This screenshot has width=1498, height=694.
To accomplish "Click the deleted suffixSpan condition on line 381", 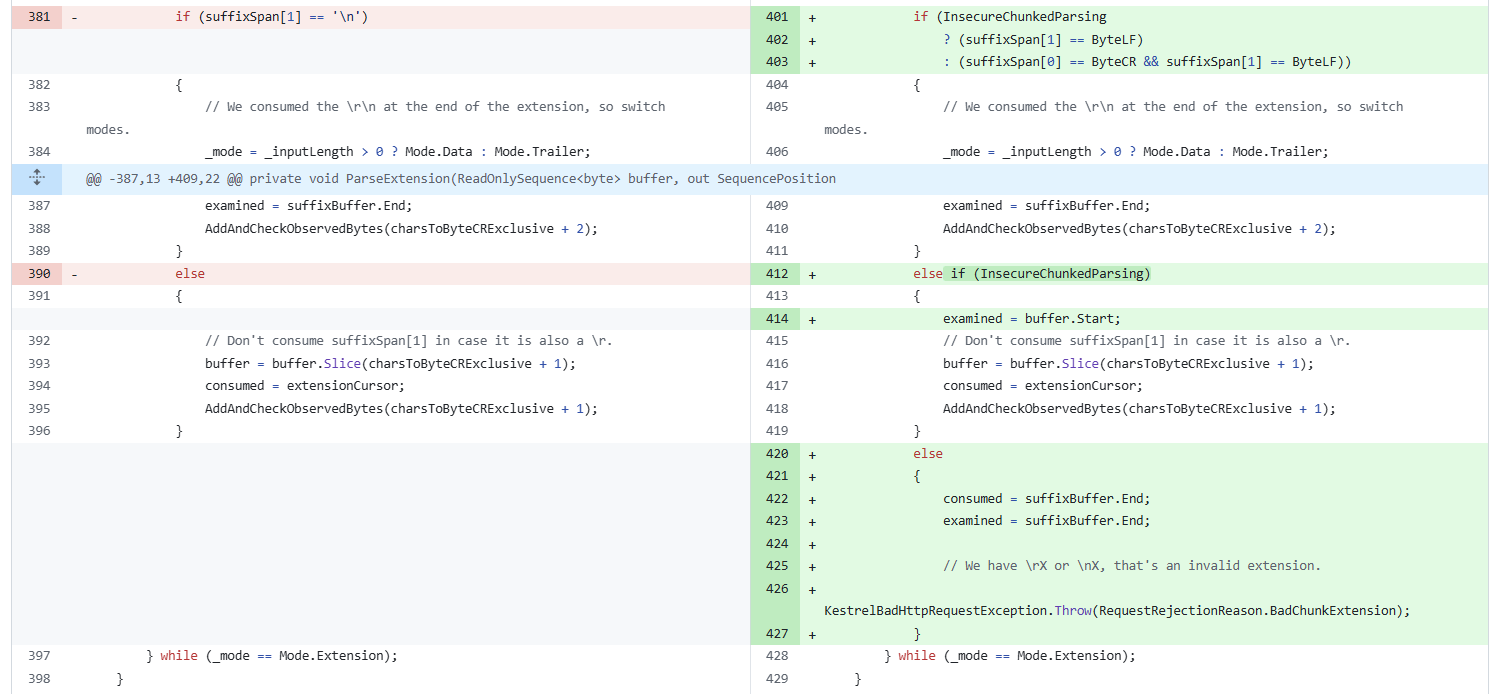I will (x=266, y=17).
